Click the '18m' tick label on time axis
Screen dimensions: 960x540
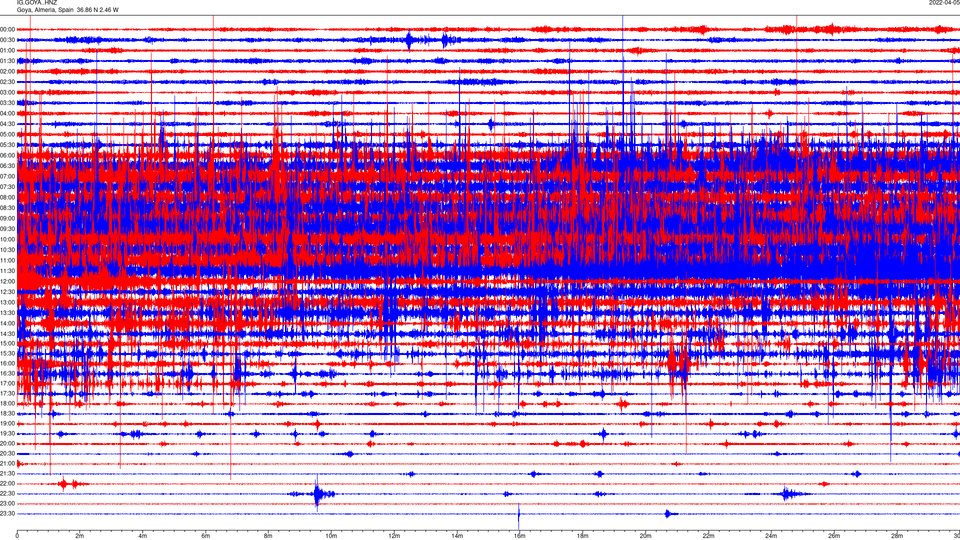coord(582,536)
